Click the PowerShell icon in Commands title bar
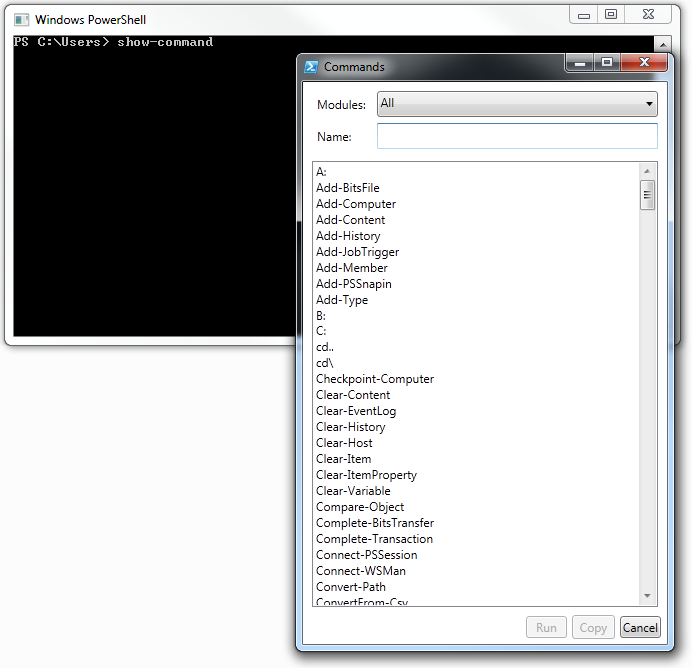The height and width of the screenshot is (668, 692). 311,67
